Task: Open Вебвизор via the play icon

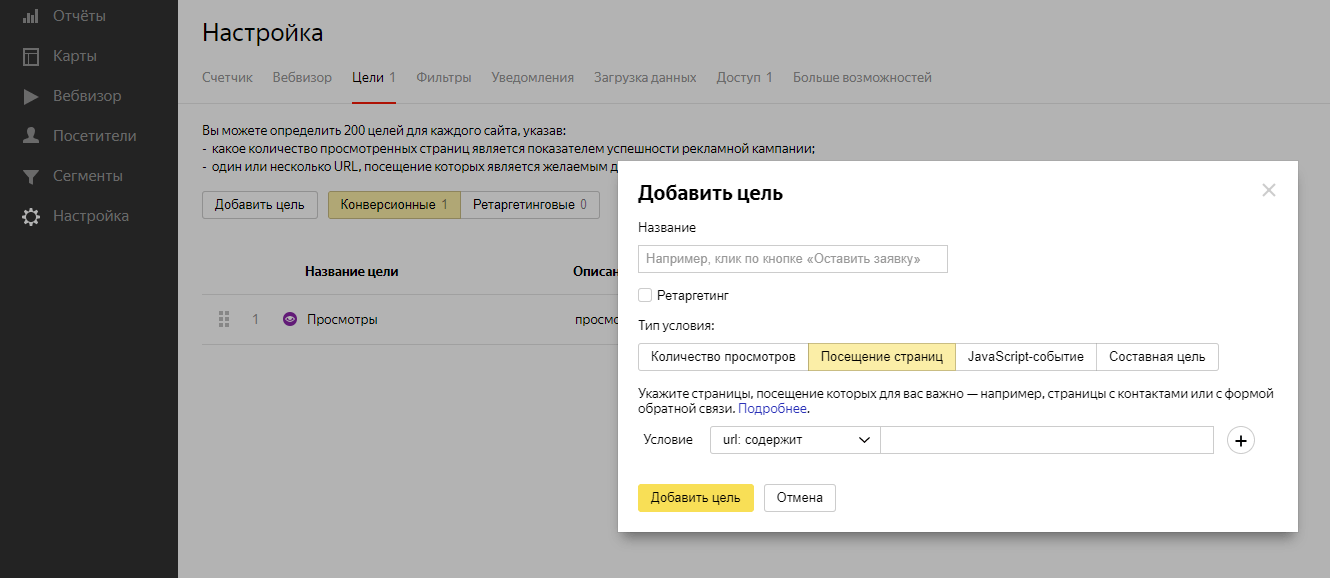Action: pyautogui.click(x=31, y=96)
